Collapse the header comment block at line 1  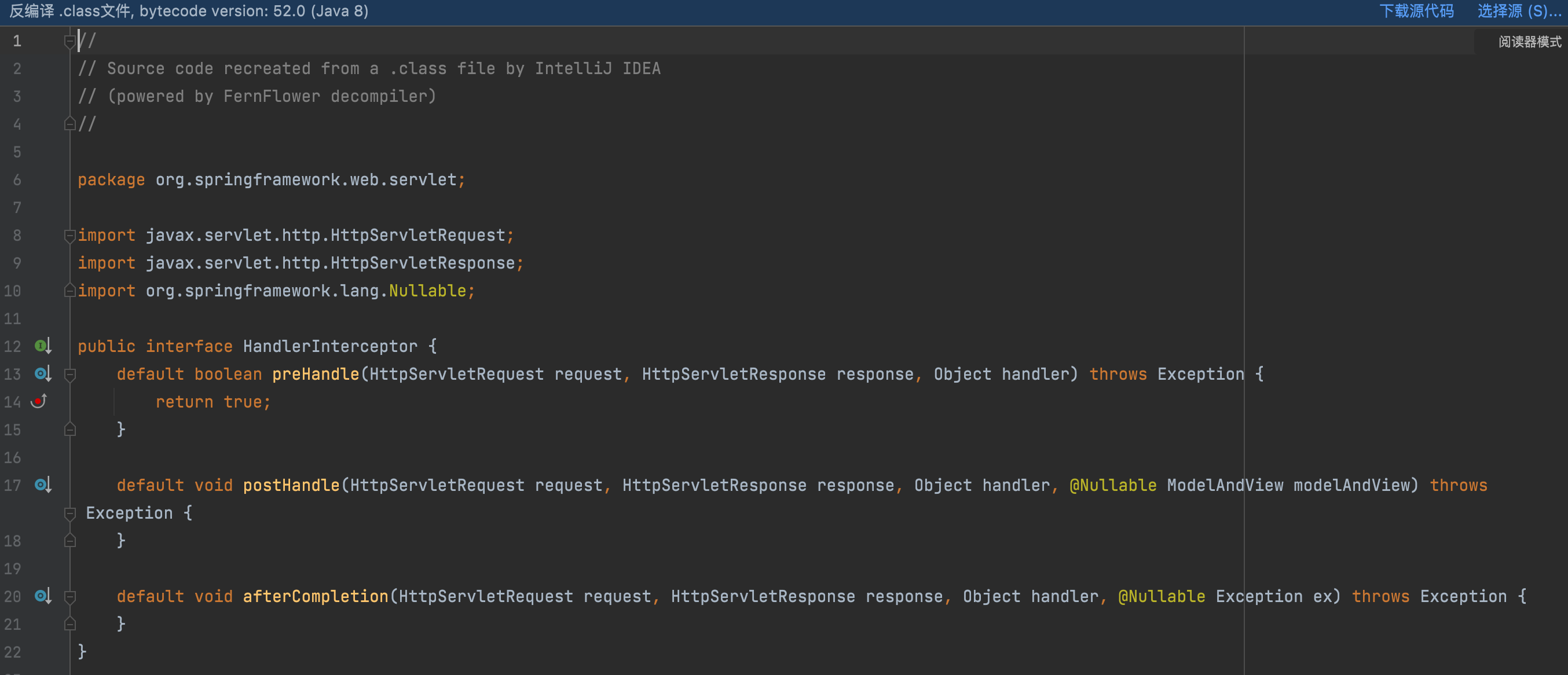click(x=69, y=41)
